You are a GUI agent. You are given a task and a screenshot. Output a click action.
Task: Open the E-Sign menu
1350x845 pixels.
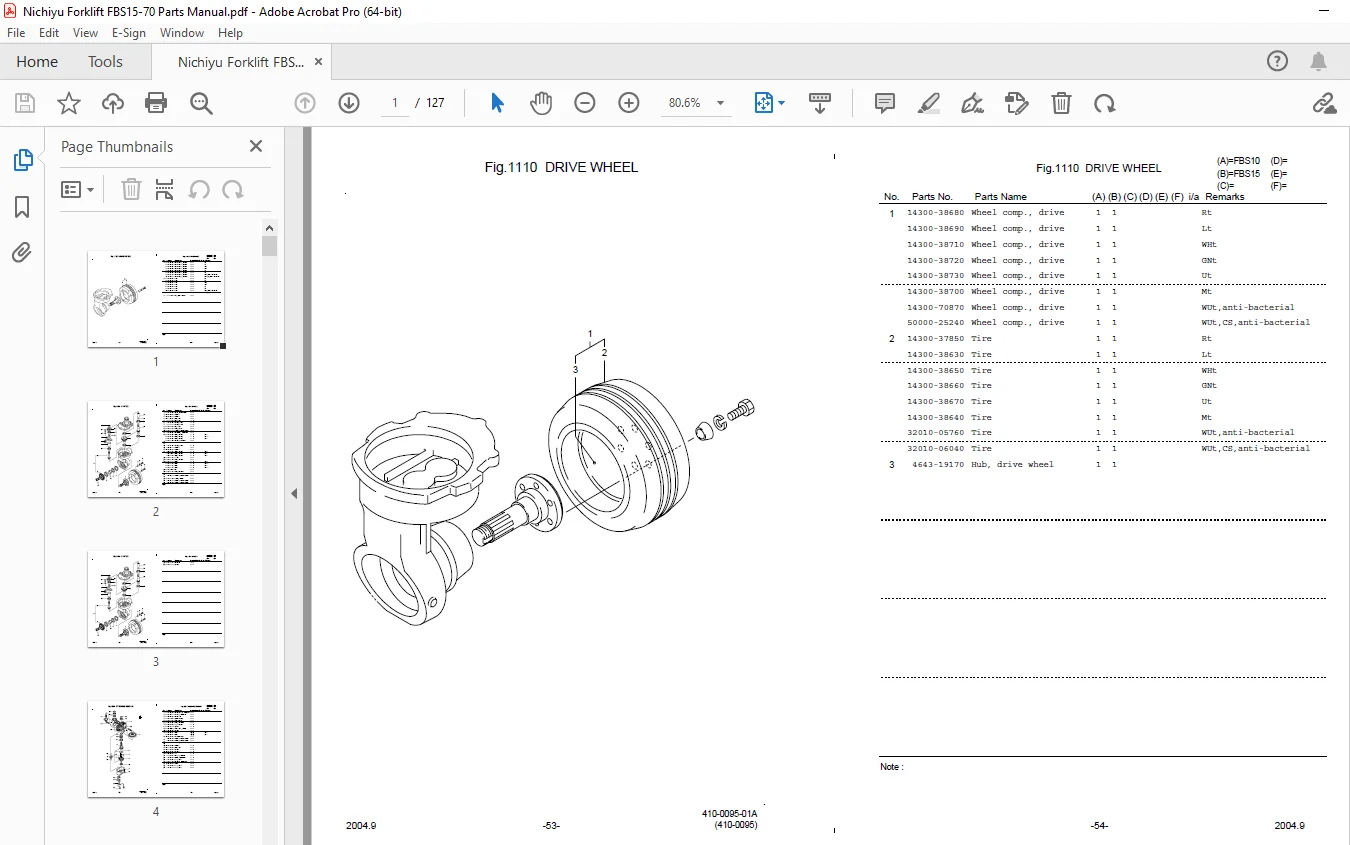point(129,32)
